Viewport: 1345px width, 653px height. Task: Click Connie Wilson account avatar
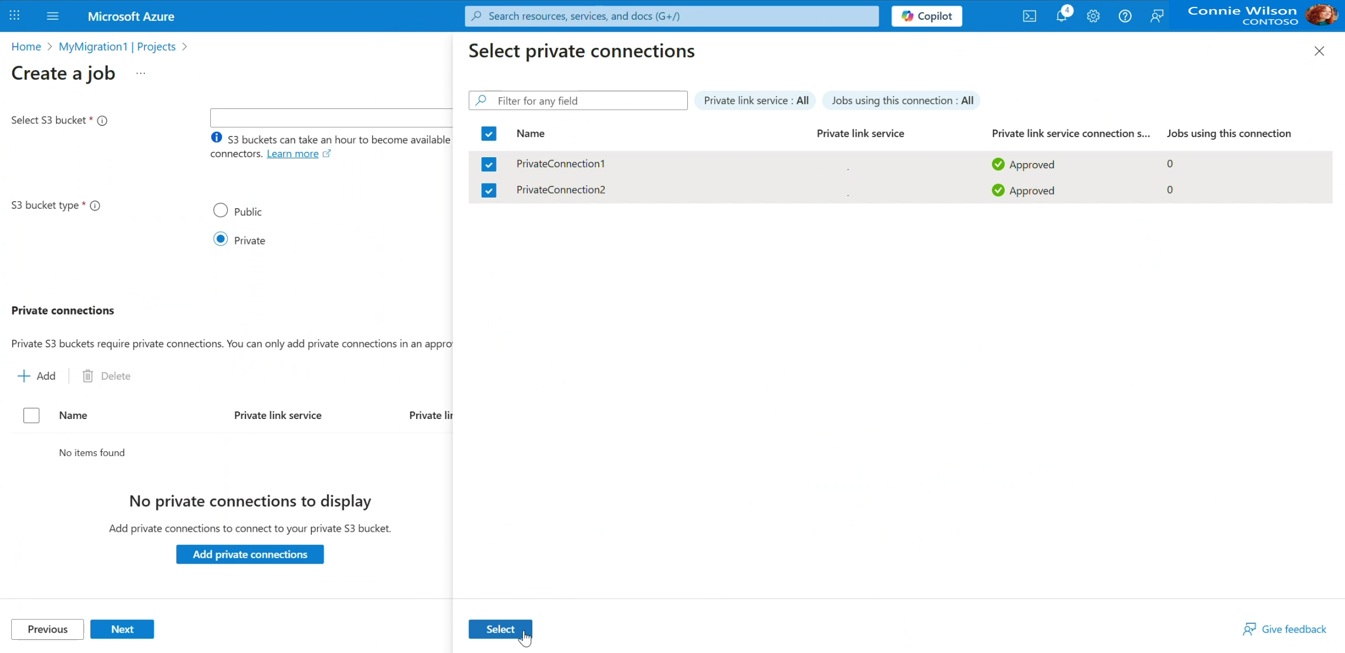(1321, 15)
